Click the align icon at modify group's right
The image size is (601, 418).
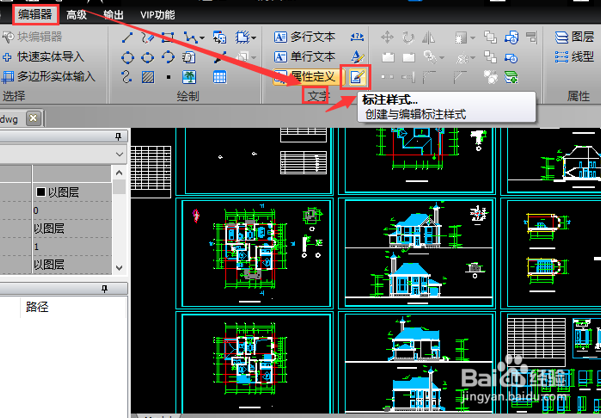coord(531,38)
